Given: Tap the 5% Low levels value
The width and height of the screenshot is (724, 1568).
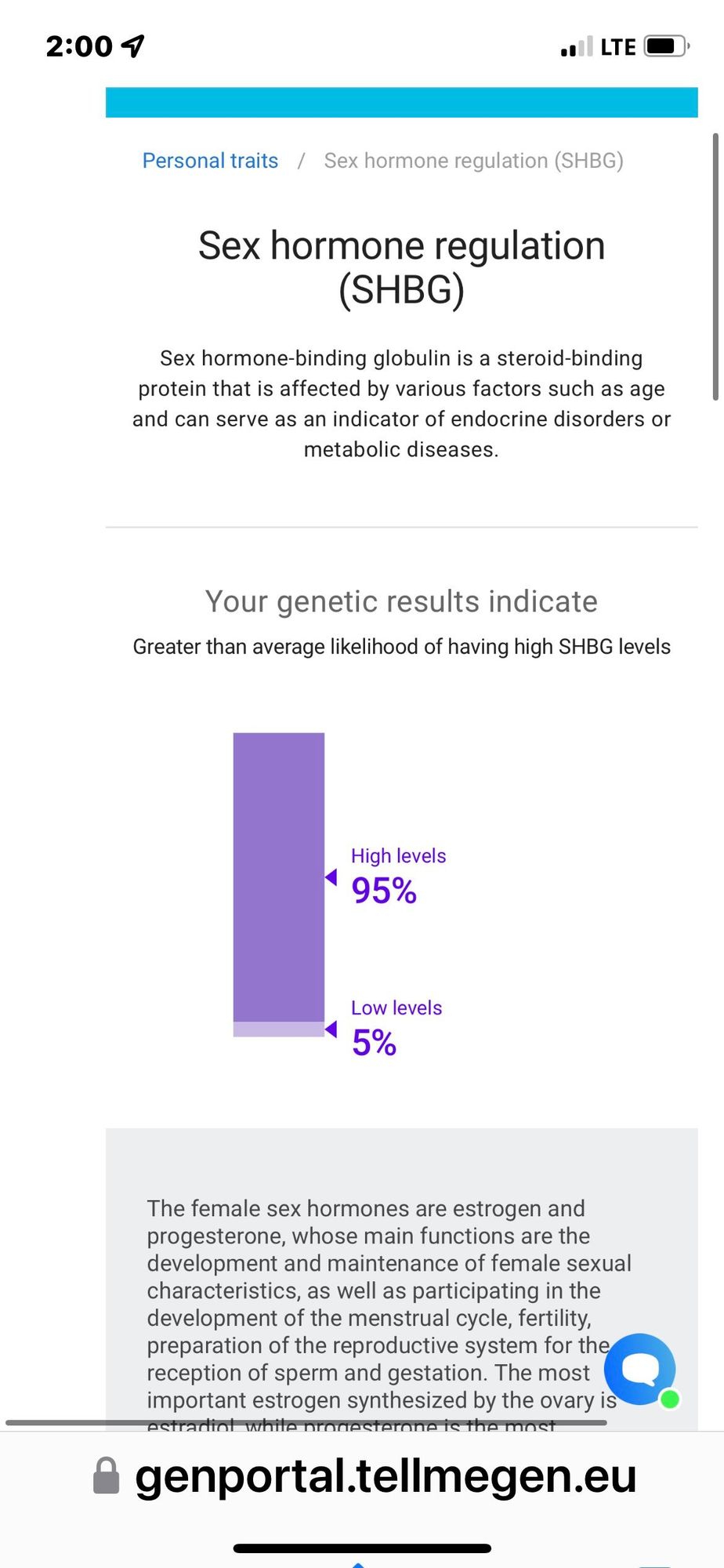Looking at the screenshot, I should [374, 1043].
